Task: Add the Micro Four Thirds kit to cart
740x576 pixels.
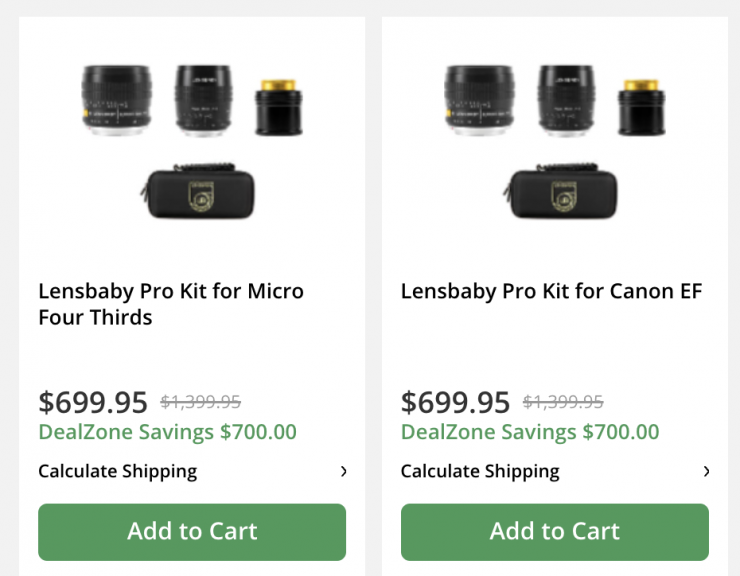Action: 192,531
